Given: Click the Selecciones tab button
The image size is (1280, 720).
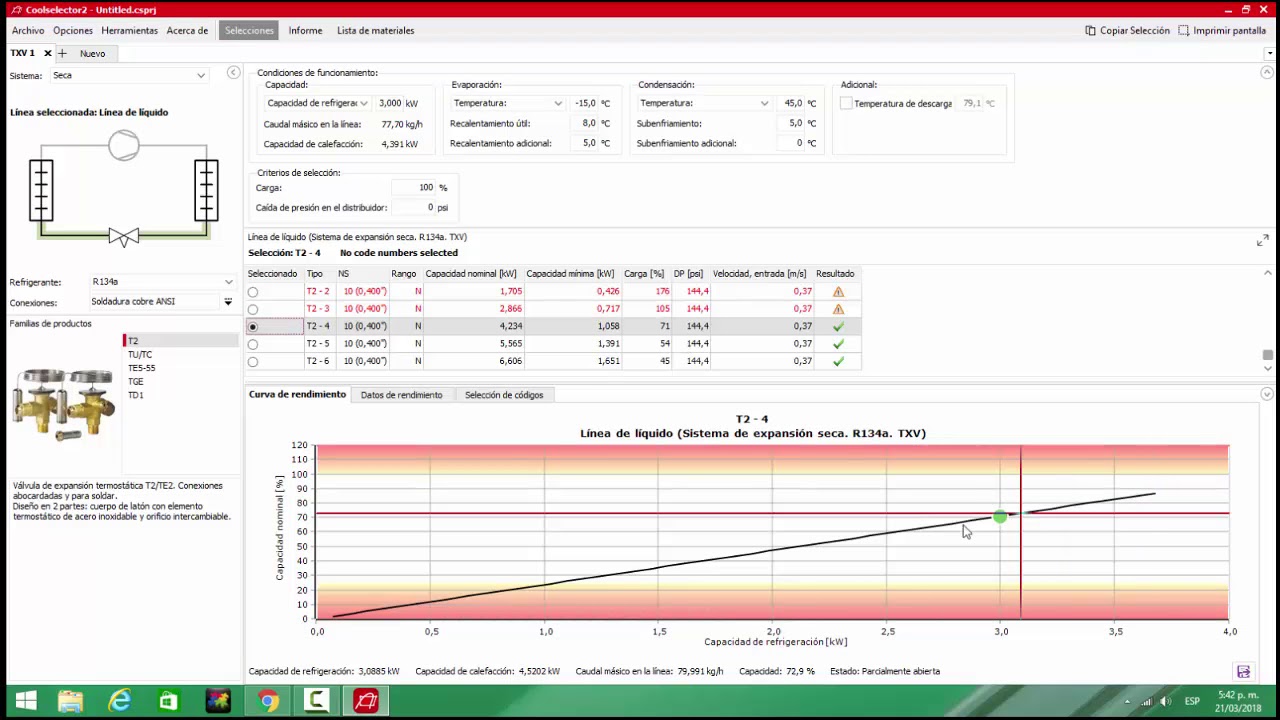Looking at the screenshot, I should [249, 30].
